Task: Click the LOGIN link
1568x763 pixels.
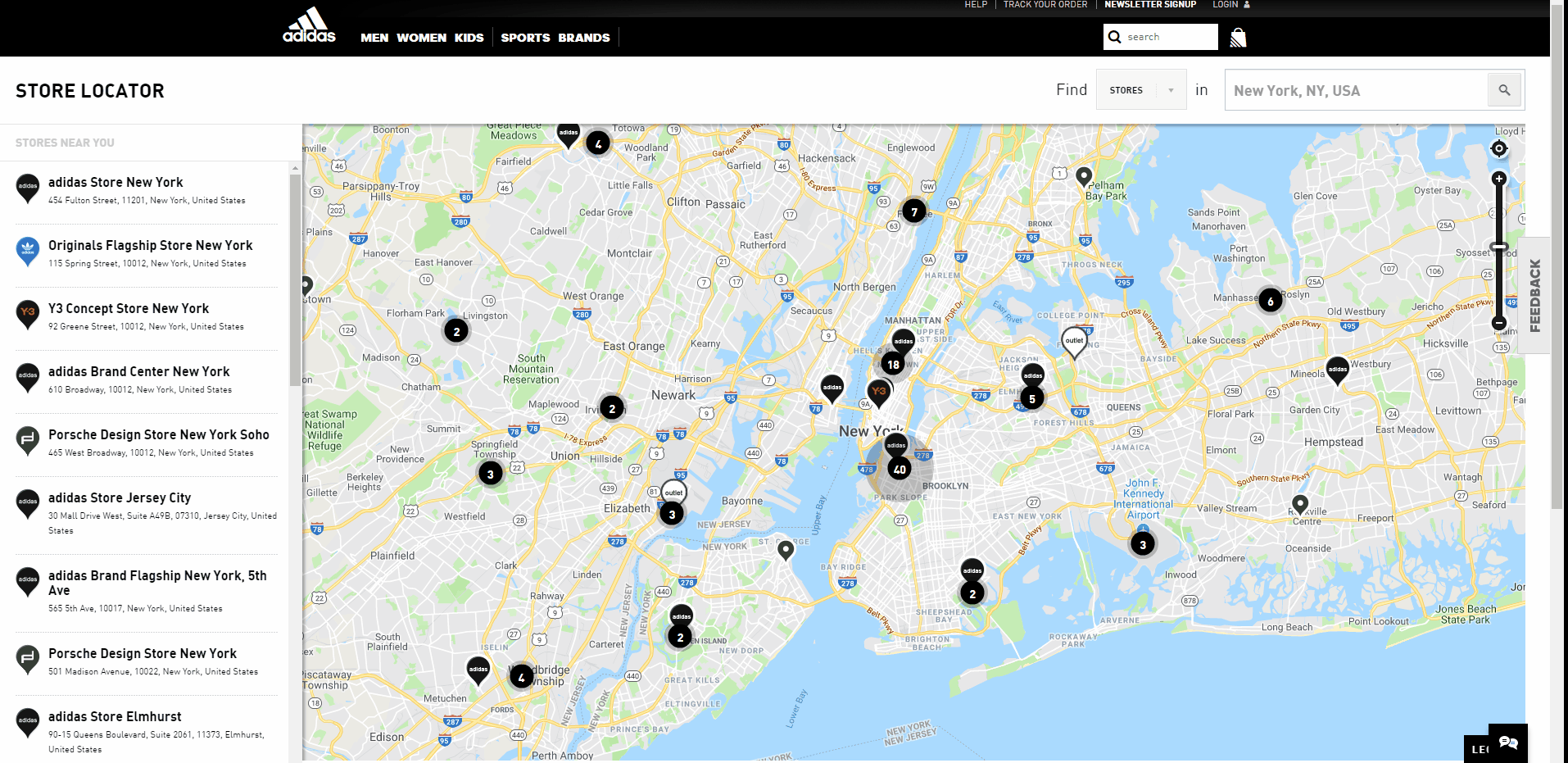Action: tap(1225, 5)
